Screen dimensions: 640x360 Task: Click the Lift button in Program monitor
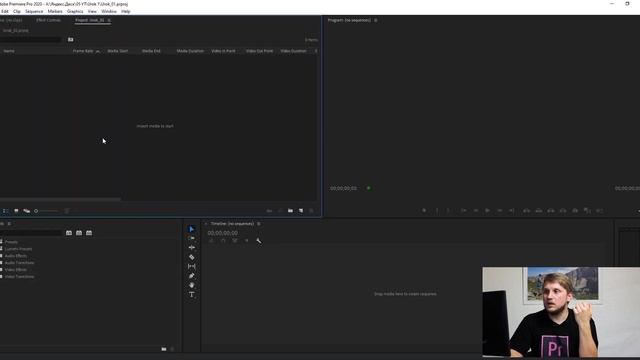click(527, 211)
